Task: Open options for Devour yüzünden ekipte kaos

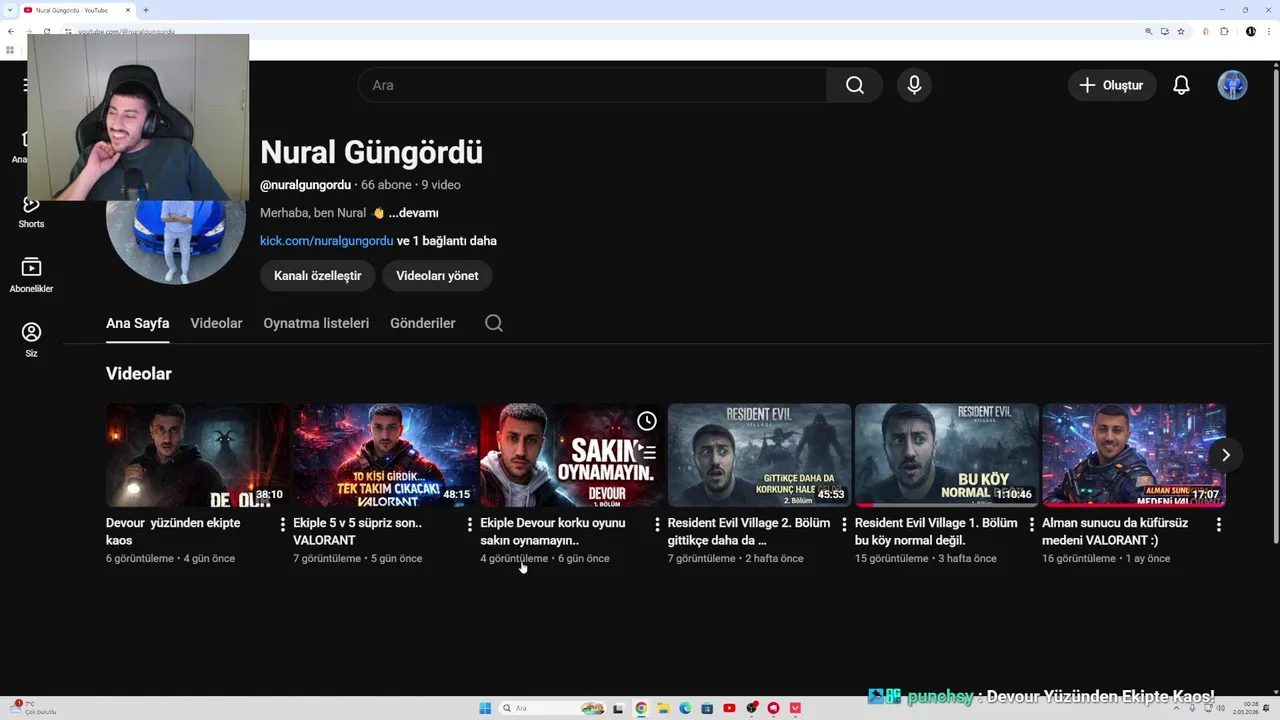Action: (x=283, y=524)
